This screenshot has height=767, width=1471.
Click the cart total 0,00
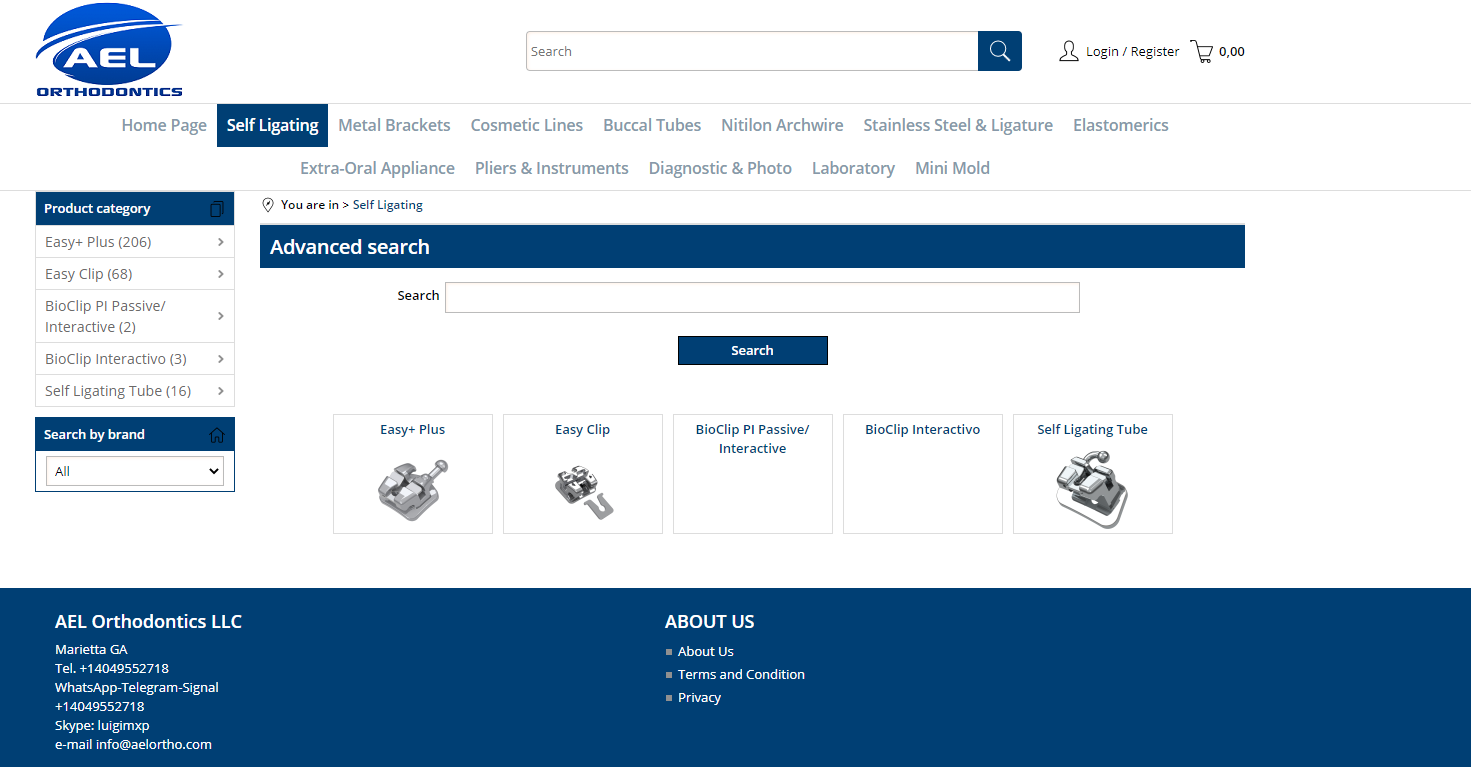click(1232, 52)
